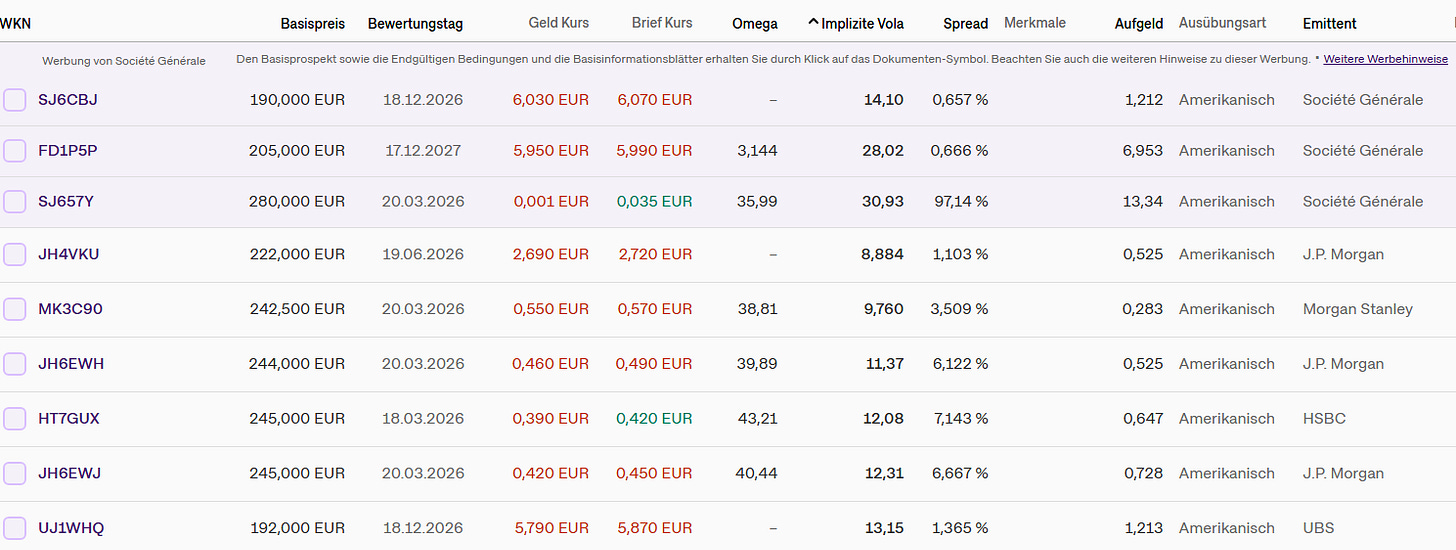
Task: Tick the checkbox for SJ6CBJ
Action: point(14,100)
